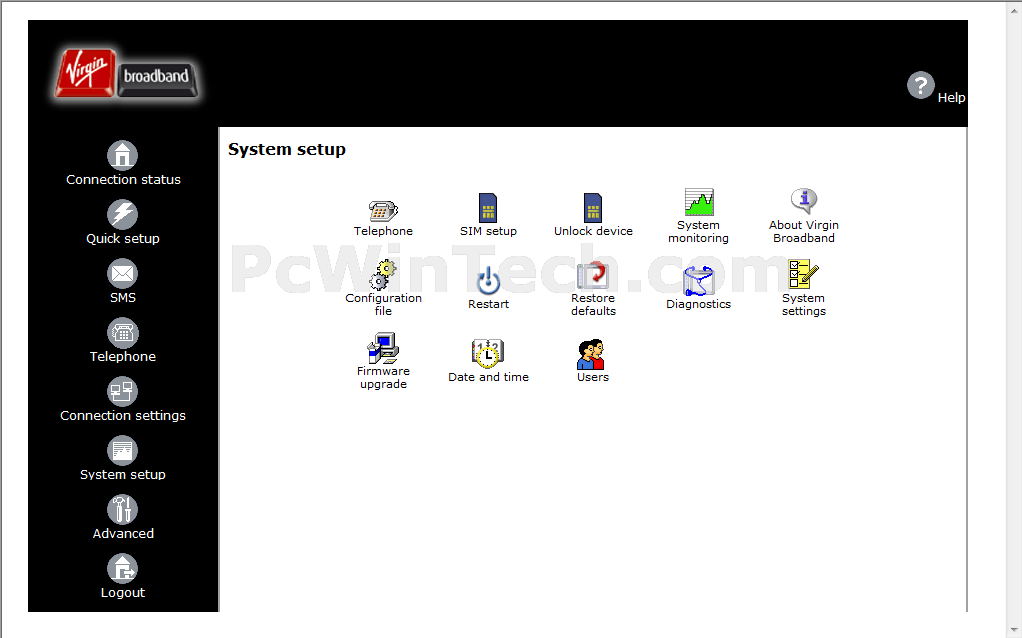Image resolution: width=1022 pixels, height=638 pixels.
Task: Click the Help question mark icon
Action: 920,85
